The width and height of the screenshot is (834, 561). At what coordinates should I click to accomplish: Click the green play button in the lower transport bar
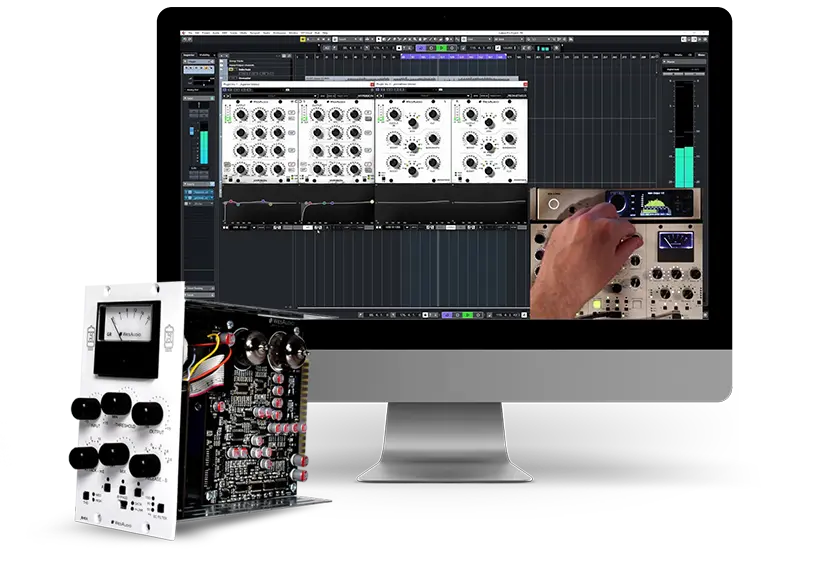coord(468,315)
